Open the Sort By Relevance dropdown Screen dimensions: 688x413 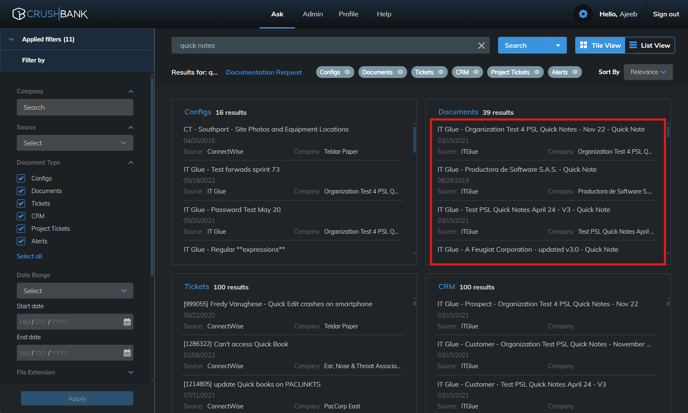tap(648, 72)
